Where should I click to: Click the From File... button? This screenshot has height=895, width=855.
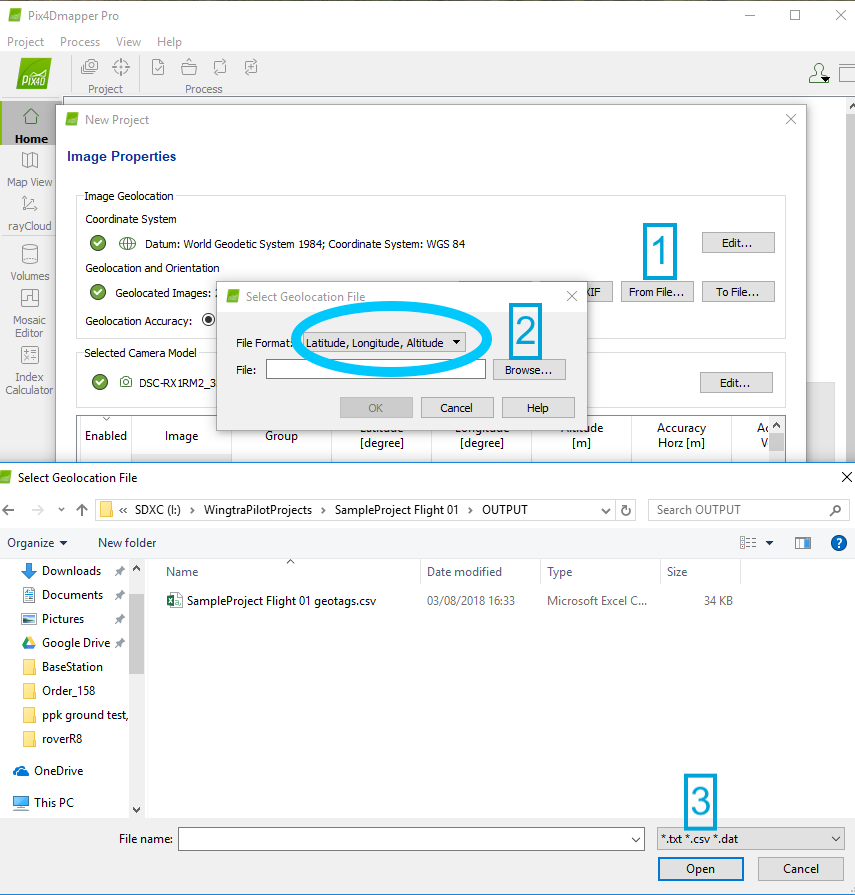tap(656, 292)
